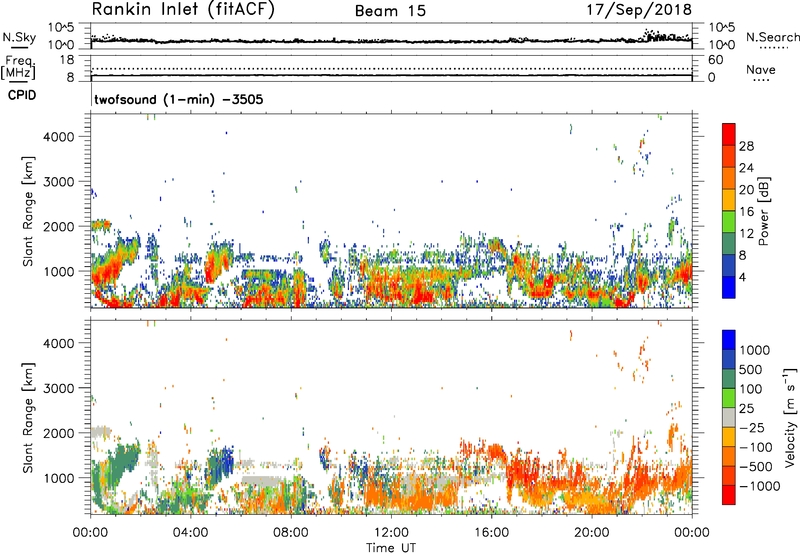
Task: Click the velocity panel Slant Range label
Action: click(28, 417)
